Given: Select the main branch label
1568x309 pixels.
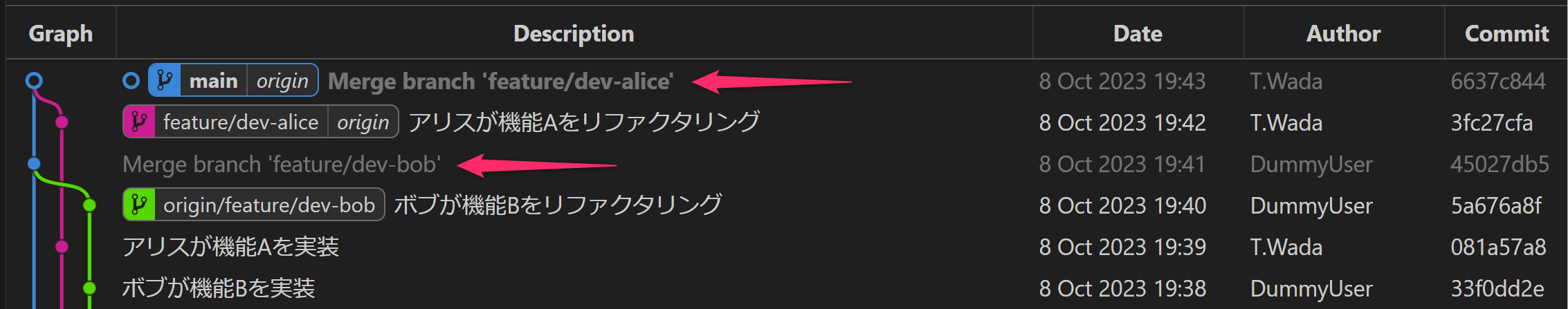Looking at the screenshot, I should (213, 81).
